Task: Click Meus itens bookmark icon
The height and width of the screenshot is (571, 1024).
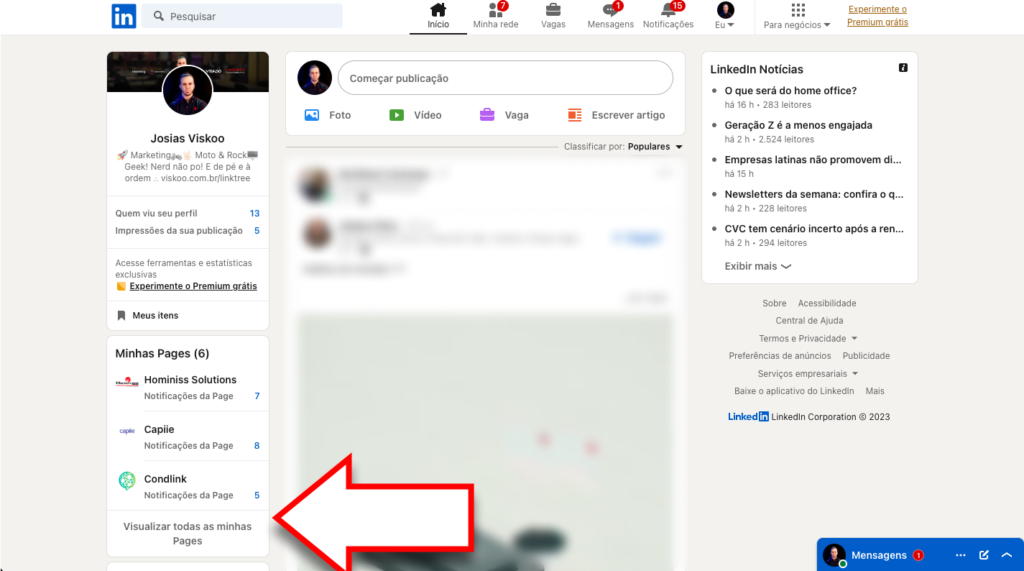Action: [x=121, y=316]
